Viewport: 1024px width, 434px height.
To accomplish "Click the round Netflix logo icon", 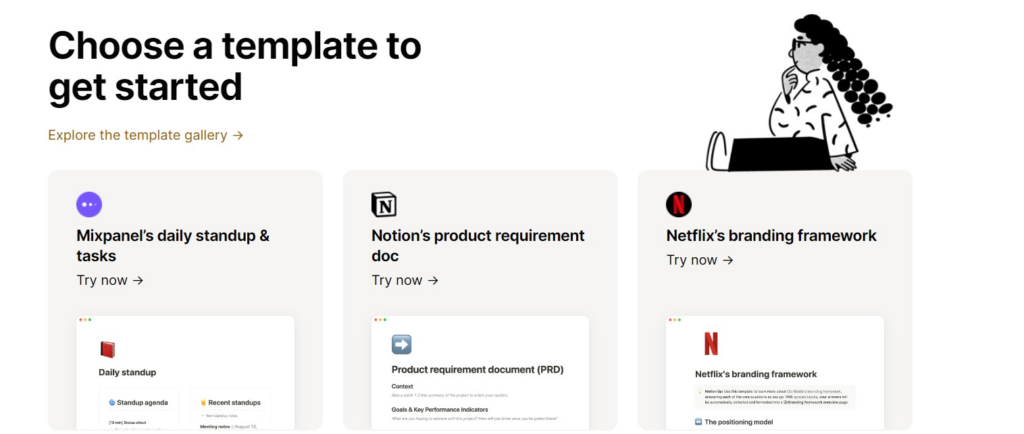I will [x=679, y=204].
